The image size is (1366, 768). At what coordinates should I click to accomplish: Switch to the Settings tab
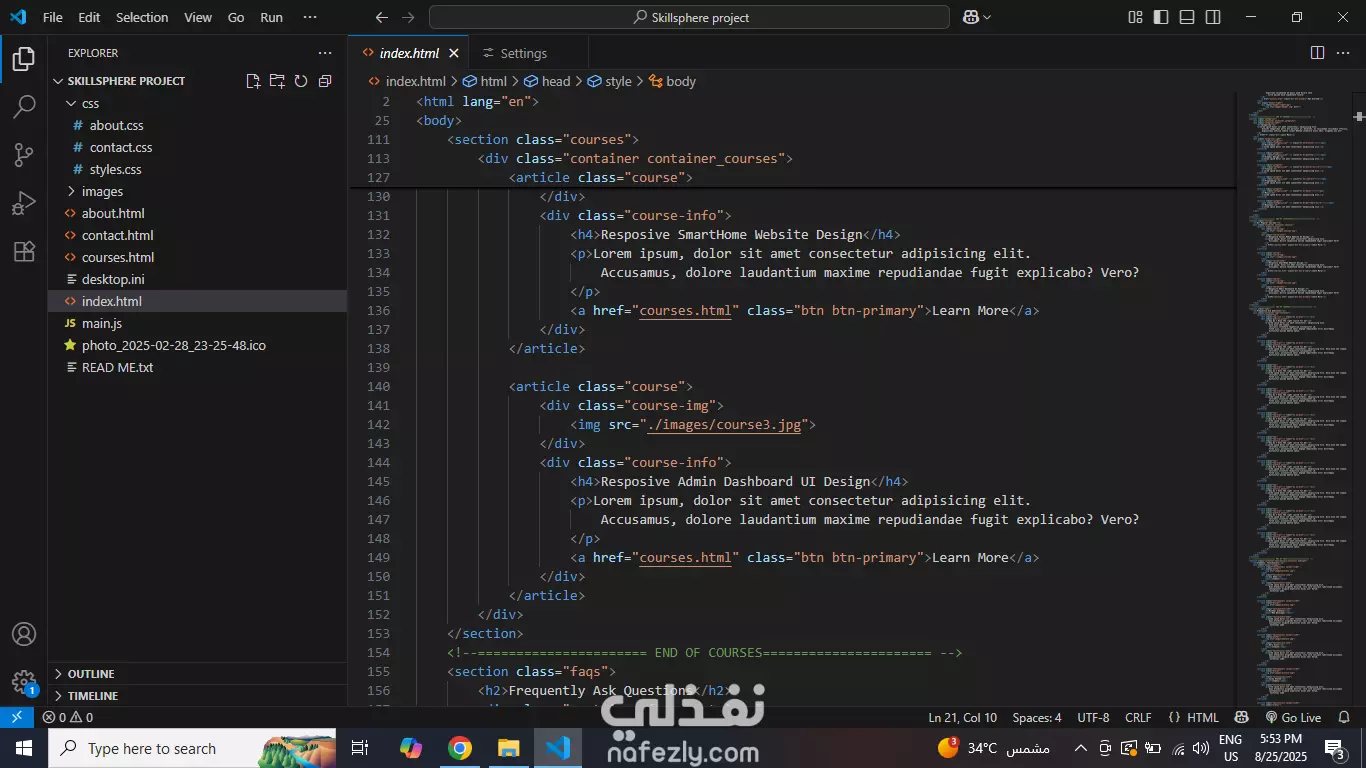[x=523, y=53]
